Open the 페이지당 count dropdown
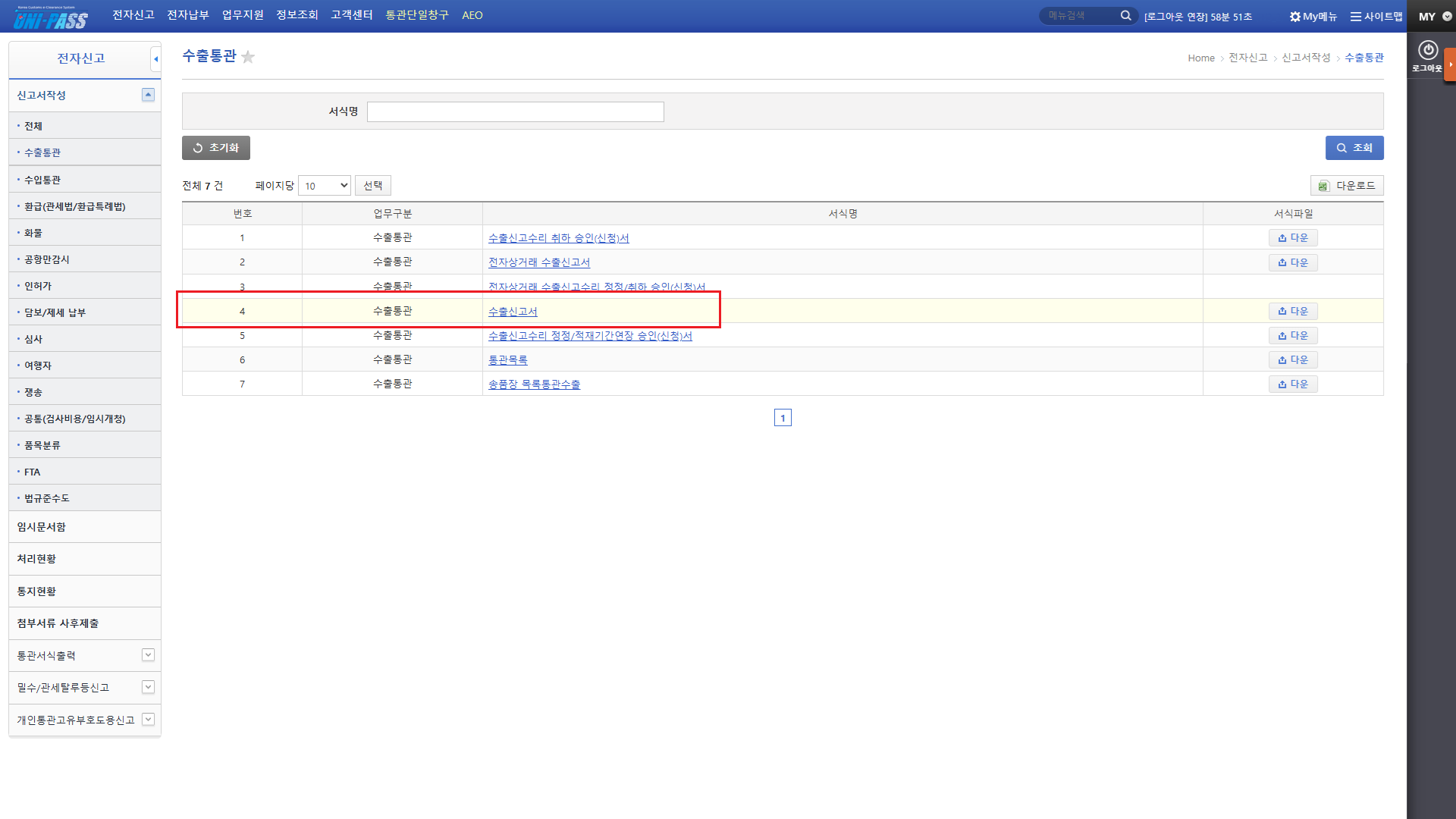1456x819 pixels. (325, 186)
